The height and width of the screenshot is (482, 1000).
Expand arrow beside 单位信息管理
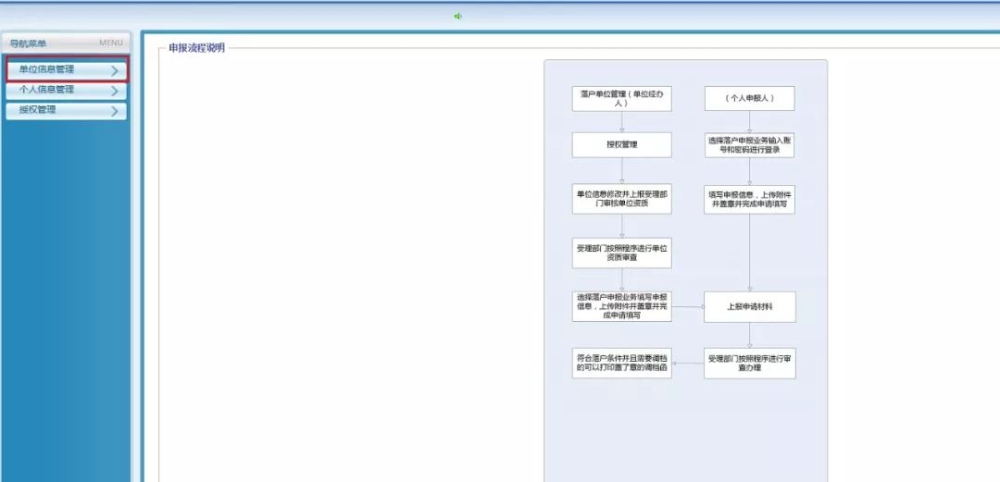click(x=116, y=71)
